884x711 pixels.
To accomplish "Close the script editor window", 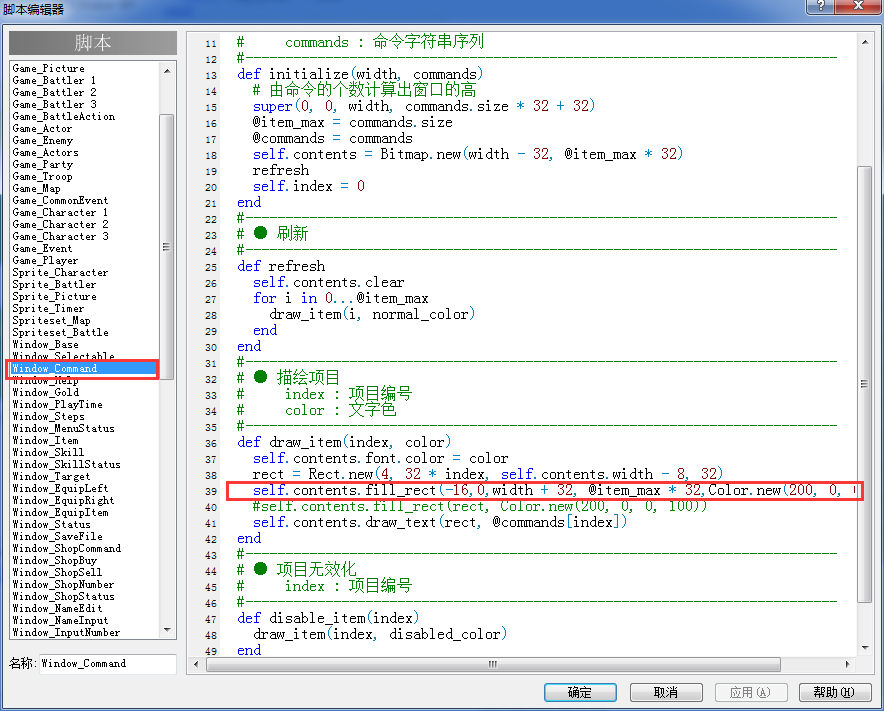I will 858,6.
